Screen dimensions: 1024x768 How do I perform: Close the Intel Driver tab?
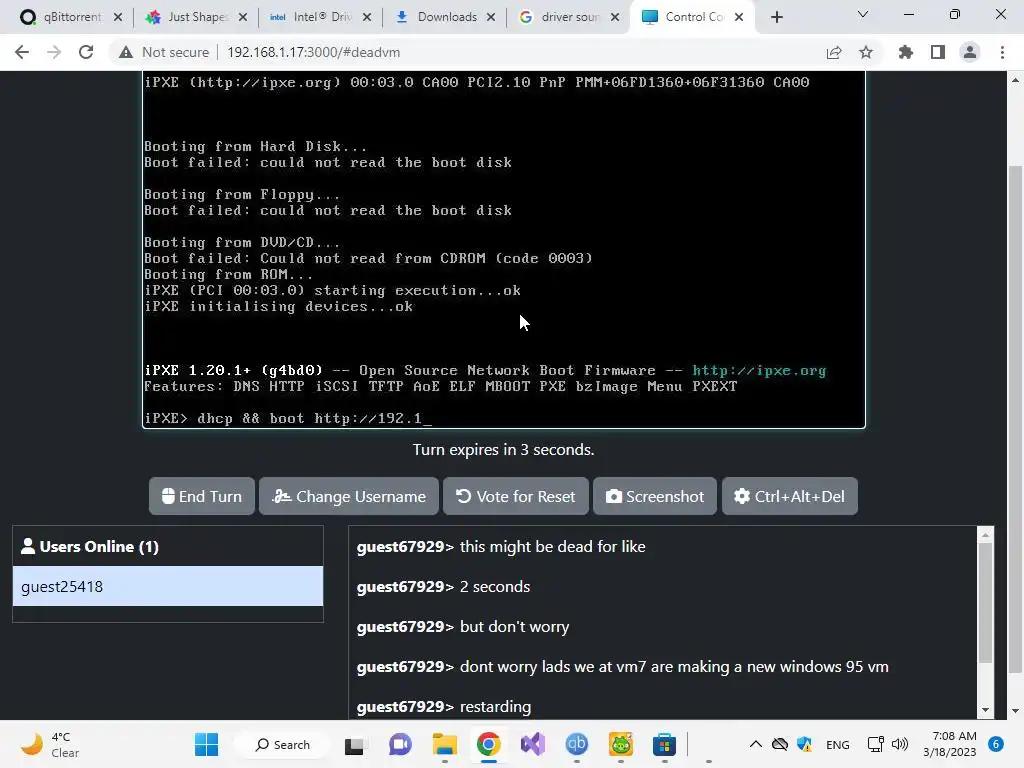[367, 17]
